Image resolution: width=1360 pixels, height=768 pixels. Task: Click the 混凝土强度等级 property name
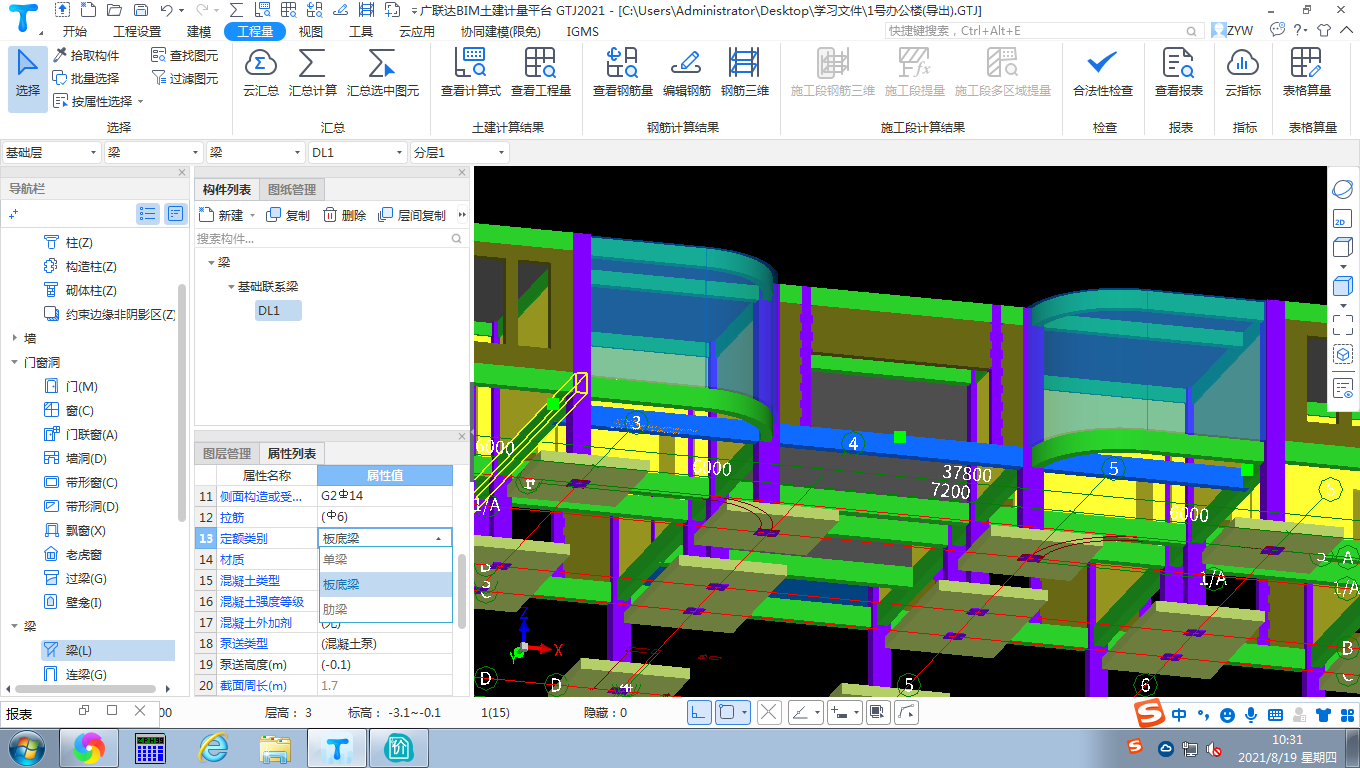262,602
